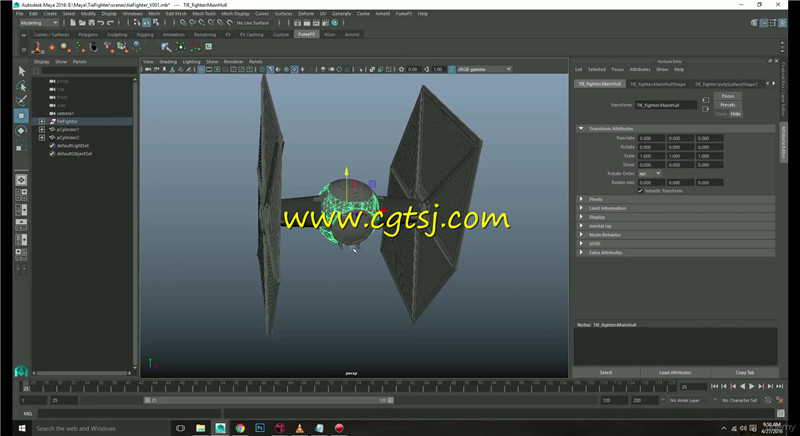The image size is (800, 436).
Task: Select TIE_fighter:MainHullShape tab
Action: (658, 84)
